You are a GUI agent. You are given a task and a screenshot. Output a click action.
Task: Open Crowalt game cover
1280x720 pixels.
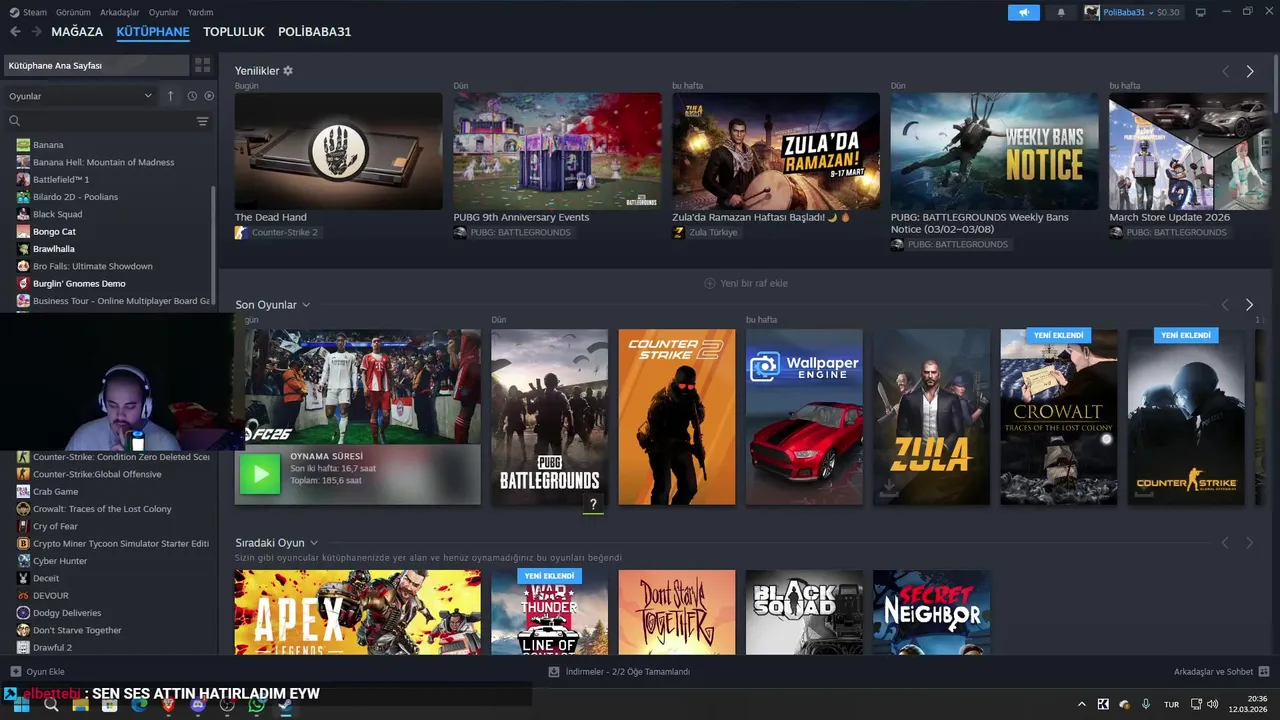pos(1059,417)
